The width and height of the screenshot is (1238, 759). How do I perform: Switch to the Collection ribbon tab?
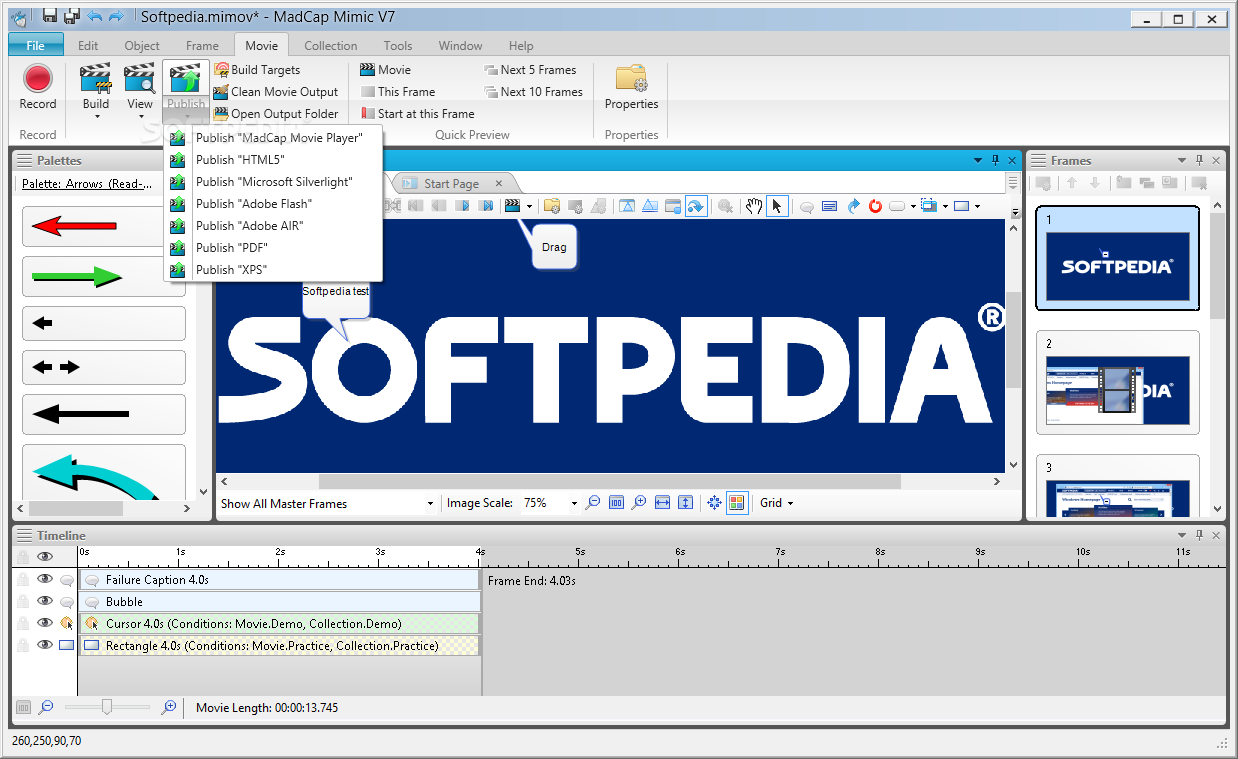point(330,45)
